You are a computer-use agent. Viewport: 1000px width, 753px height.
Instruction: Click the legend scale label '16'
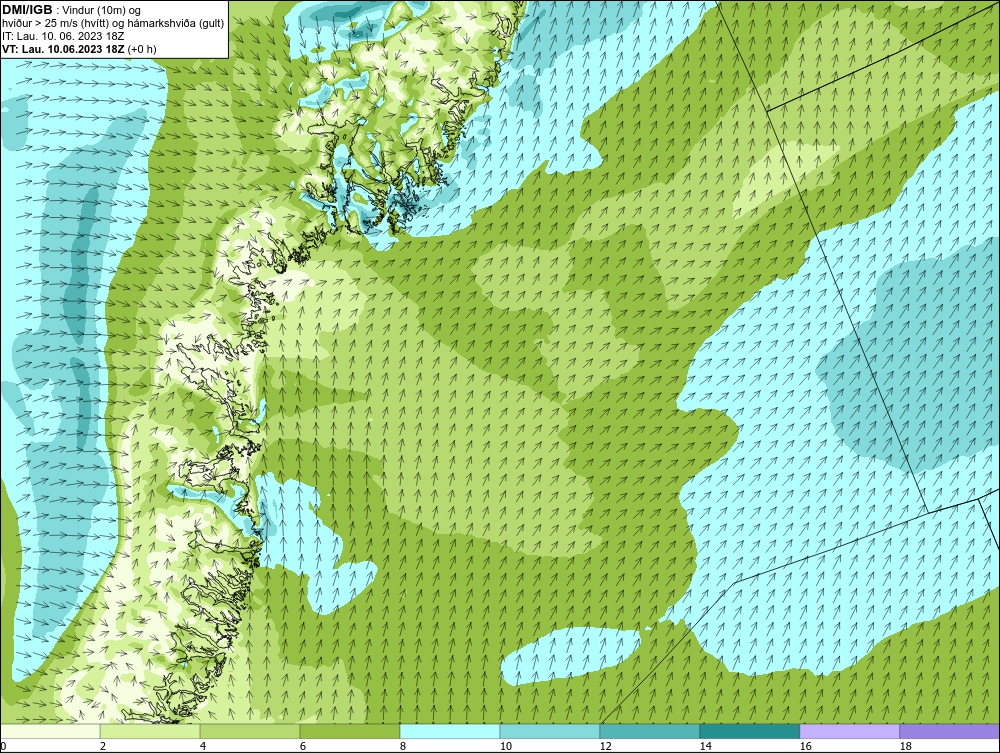tap(805, 746)
